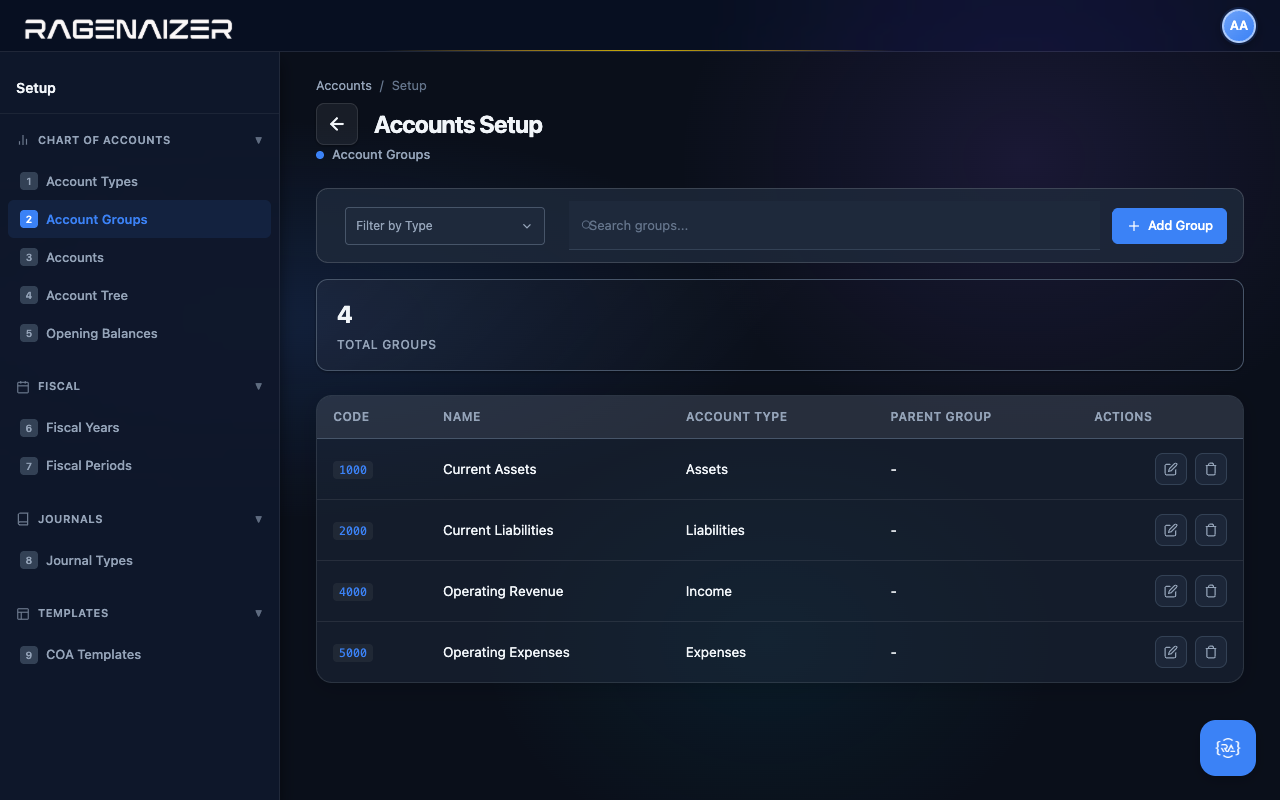Click the search magnifier icon
Screen dimensions: 1280x800
point(586,226)
